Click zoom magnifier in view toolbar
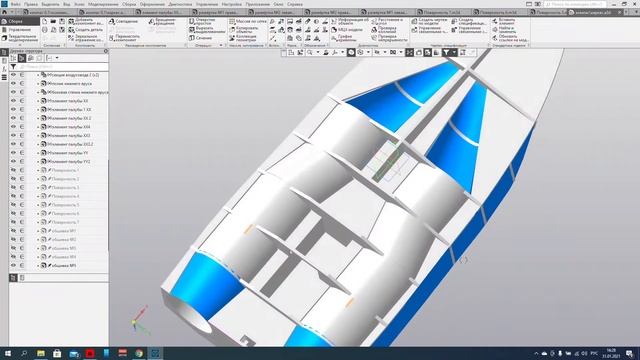This screenshot has width=640, height=360. point(310,53)
